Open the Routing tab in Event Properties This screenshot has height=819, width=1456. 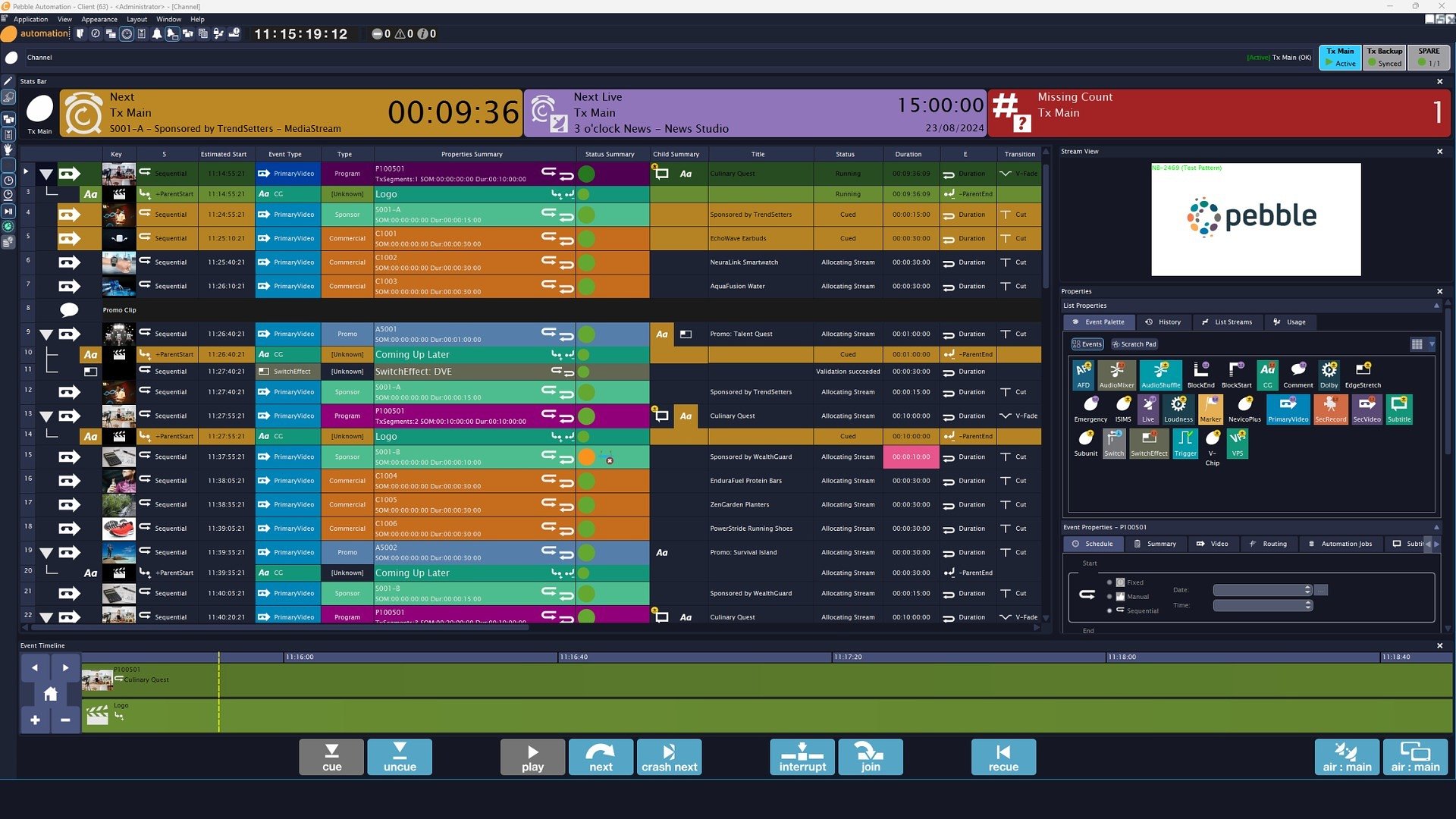point(1269,544)
